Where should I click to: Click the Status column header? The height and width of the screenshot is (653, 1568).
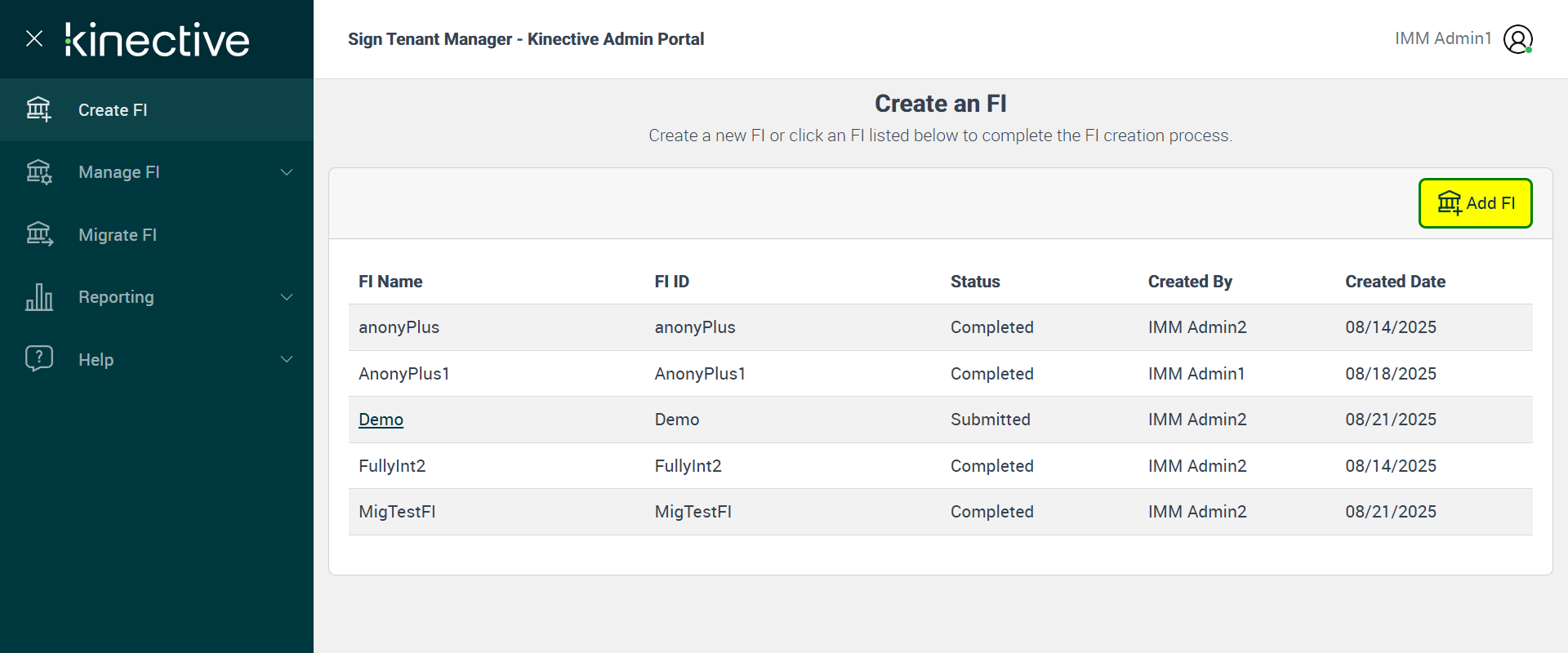[975, 282]
